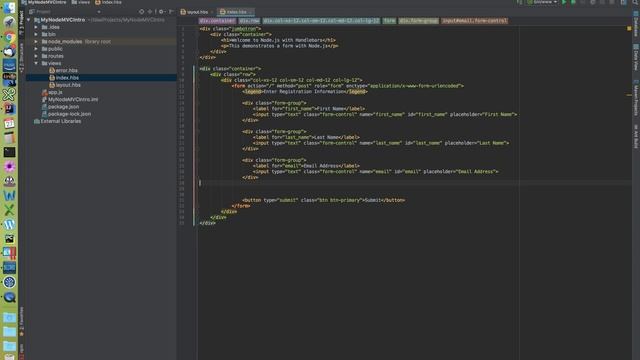The width and height of the screenshot is (640, 360).
Task: Expand the bin folder
Action: [x=36, y=34]
